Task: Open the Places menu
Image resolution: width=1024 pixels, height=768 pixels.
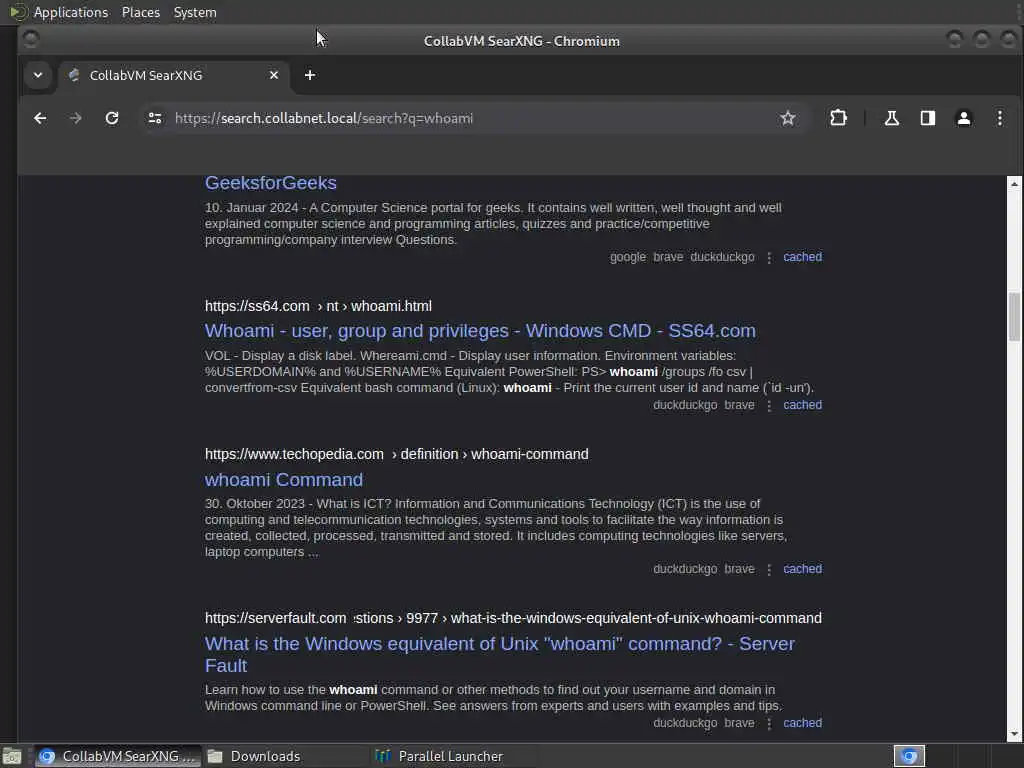Action: (140, 12)
